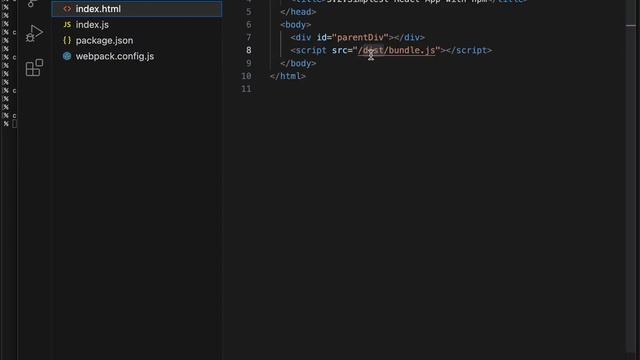Click line number 10 in the gutter

pos(246,76)
